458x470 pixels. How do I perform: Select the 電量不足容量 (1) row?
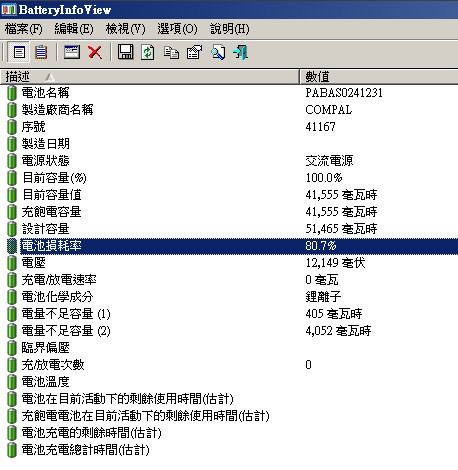(229, 314)
